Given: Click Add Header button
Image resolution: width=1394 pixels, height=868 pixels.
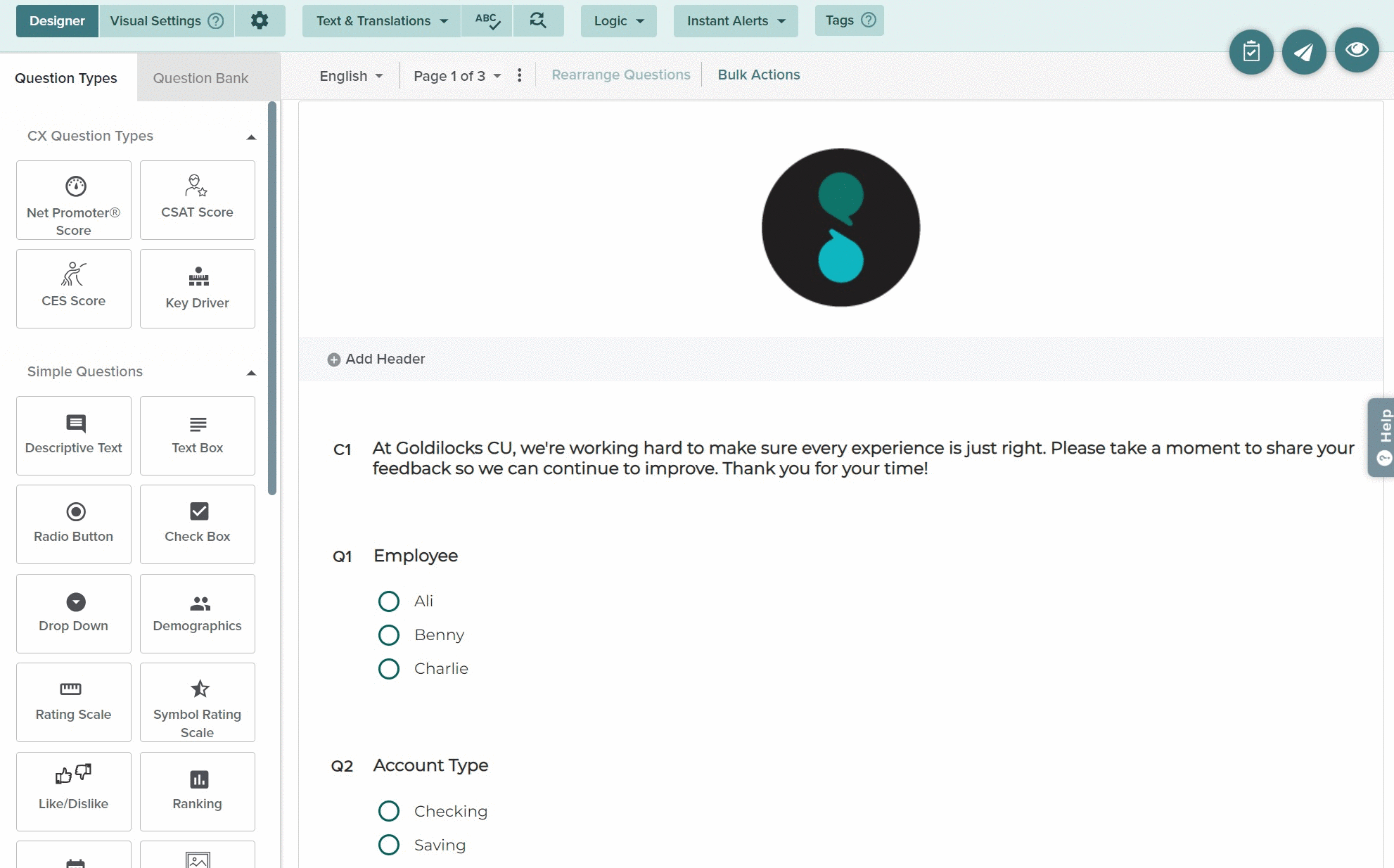Looking at the screenshot, I should click(376, 359).
